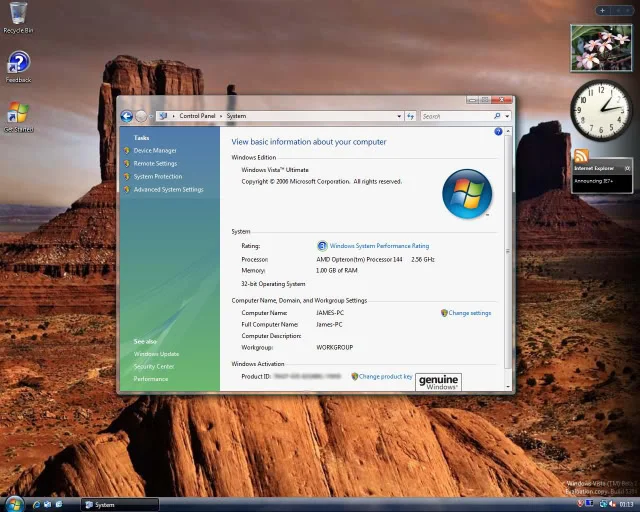Click the taskbar clock showing 01:13
Image resolution: width=640 pixels, height=512 pixels.
click(627, 505)
